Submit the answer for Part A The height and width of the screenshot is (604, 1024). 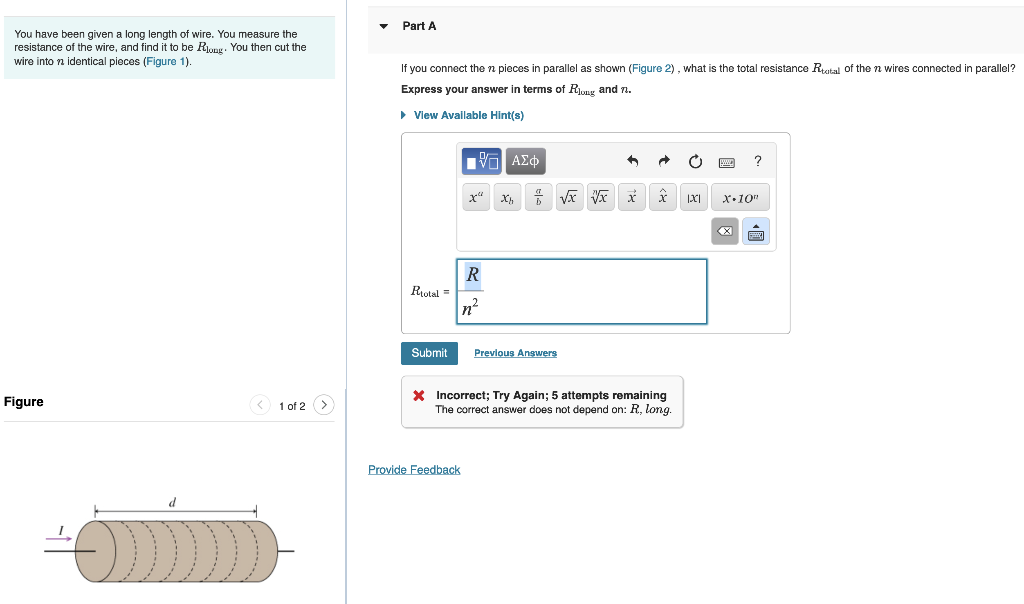429,353
